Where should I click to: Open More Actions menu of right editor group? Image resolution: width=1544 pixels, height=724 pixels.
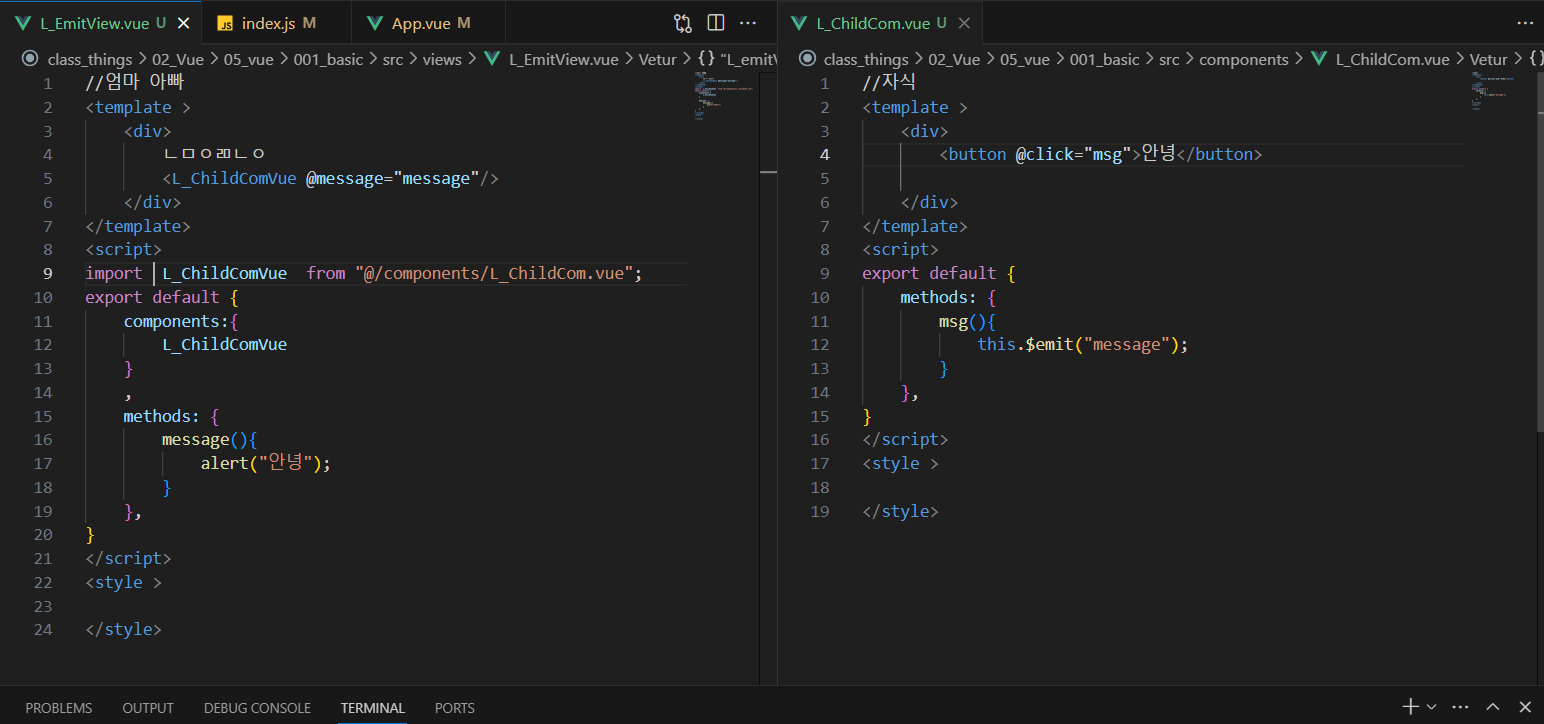point(1525,23)
